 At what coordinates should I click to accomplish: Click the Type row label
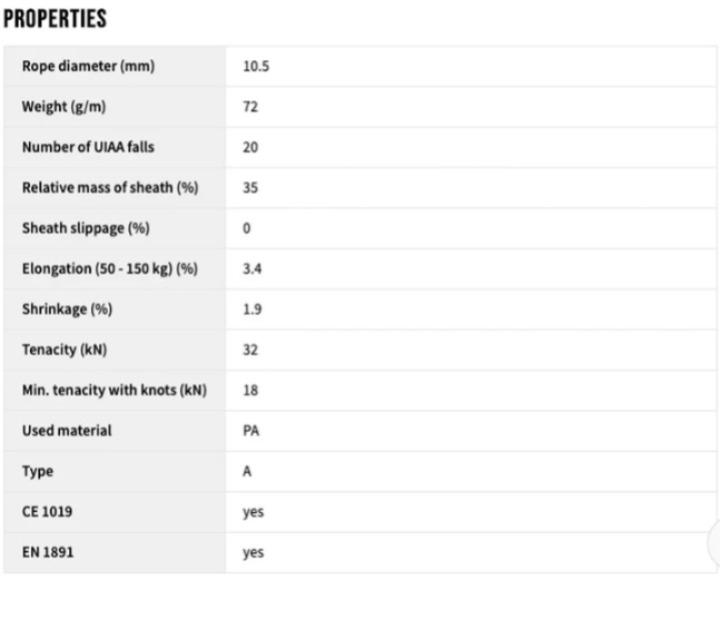[38, 471]
